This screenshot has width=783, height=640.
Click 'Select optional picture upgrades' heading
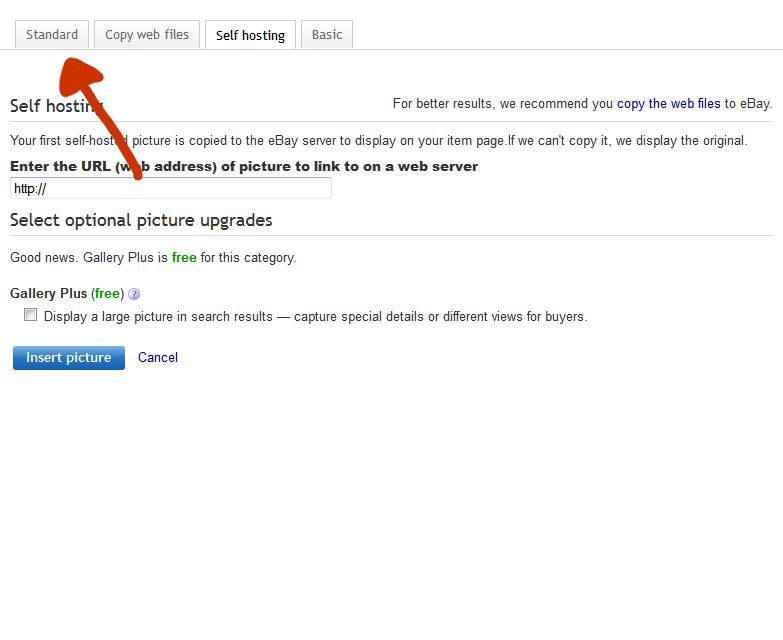141,220
